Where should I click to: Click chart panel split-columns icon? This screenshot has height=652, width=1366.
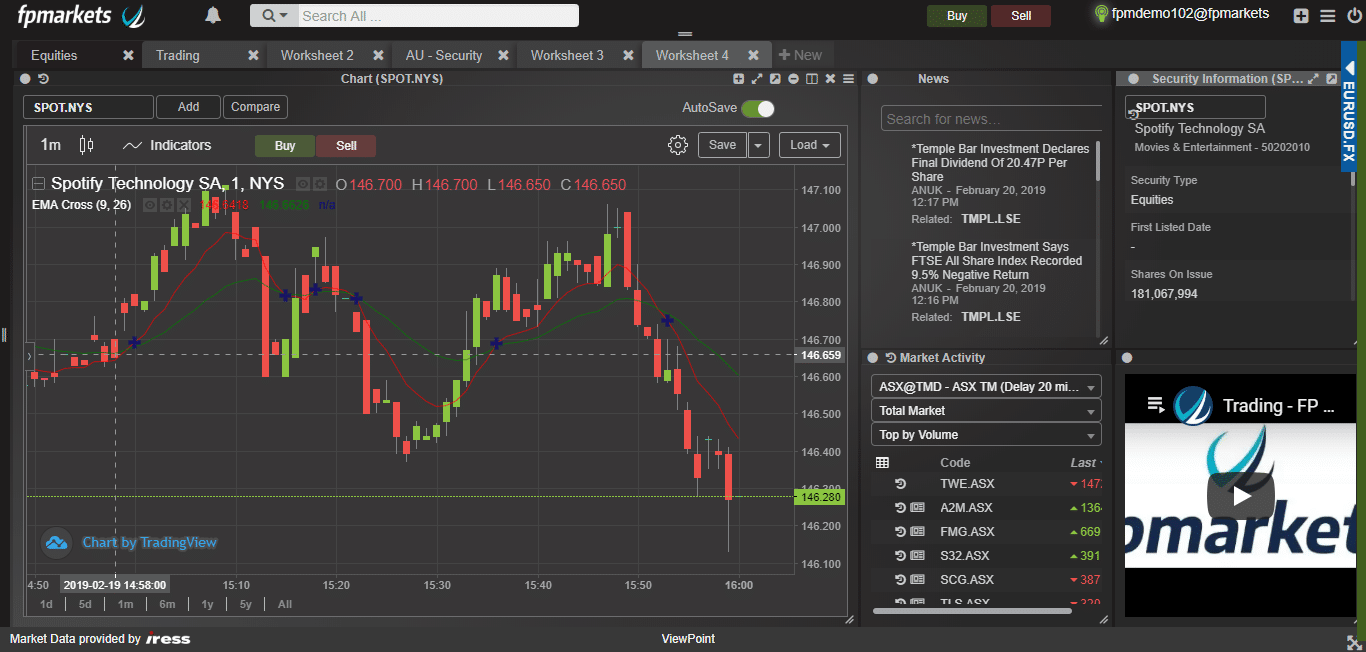812,79
